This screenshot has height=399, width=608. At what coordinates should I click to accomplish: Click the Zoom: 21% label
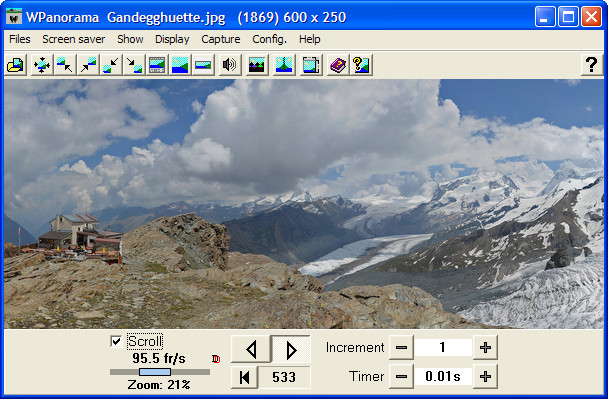click(159, 385)
